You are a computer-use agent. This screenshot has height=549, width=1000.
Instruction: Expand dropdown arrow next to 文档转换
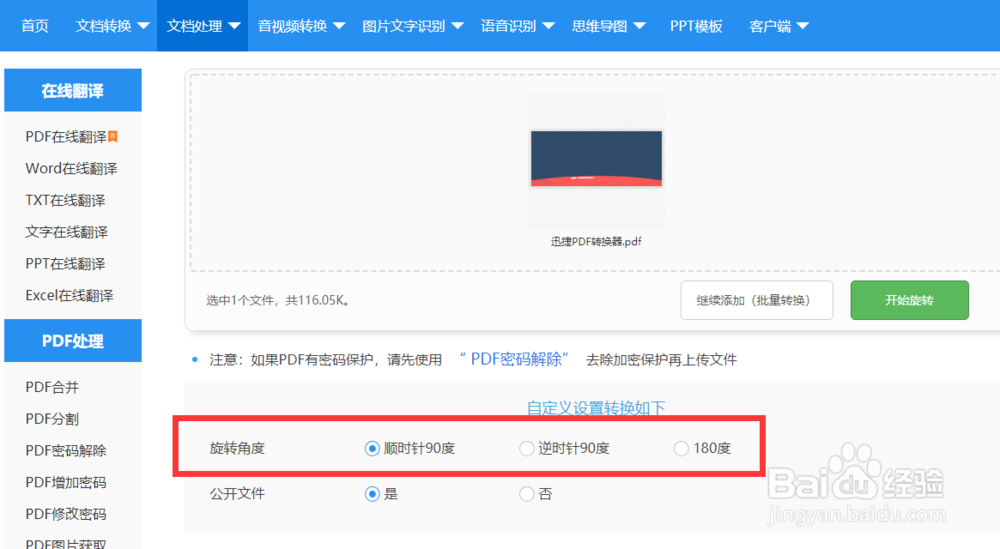pos(143,26)
